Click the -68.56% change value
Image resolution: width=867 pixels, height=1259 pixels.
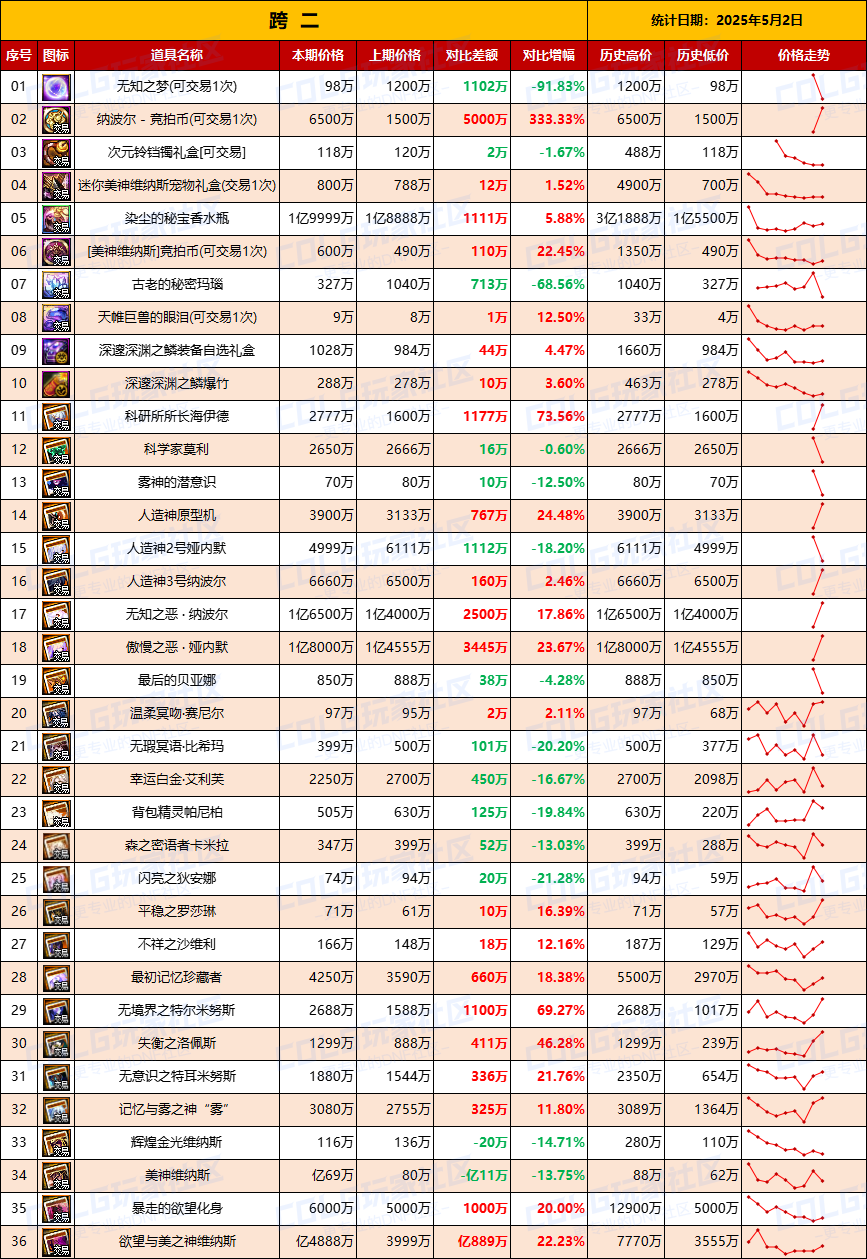(559, 284)
